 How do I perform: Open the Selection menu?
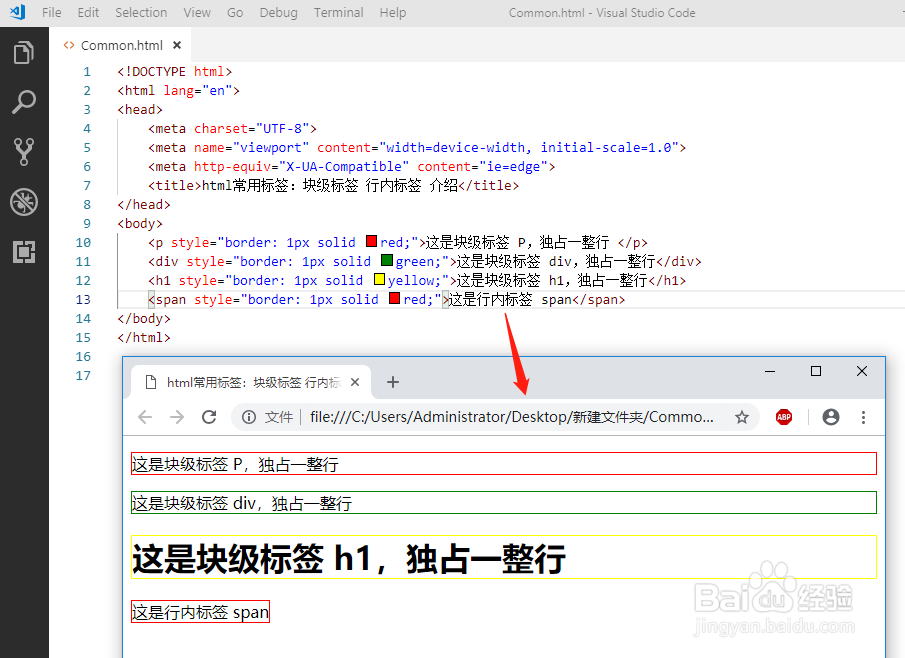click(x=141, y=12)
